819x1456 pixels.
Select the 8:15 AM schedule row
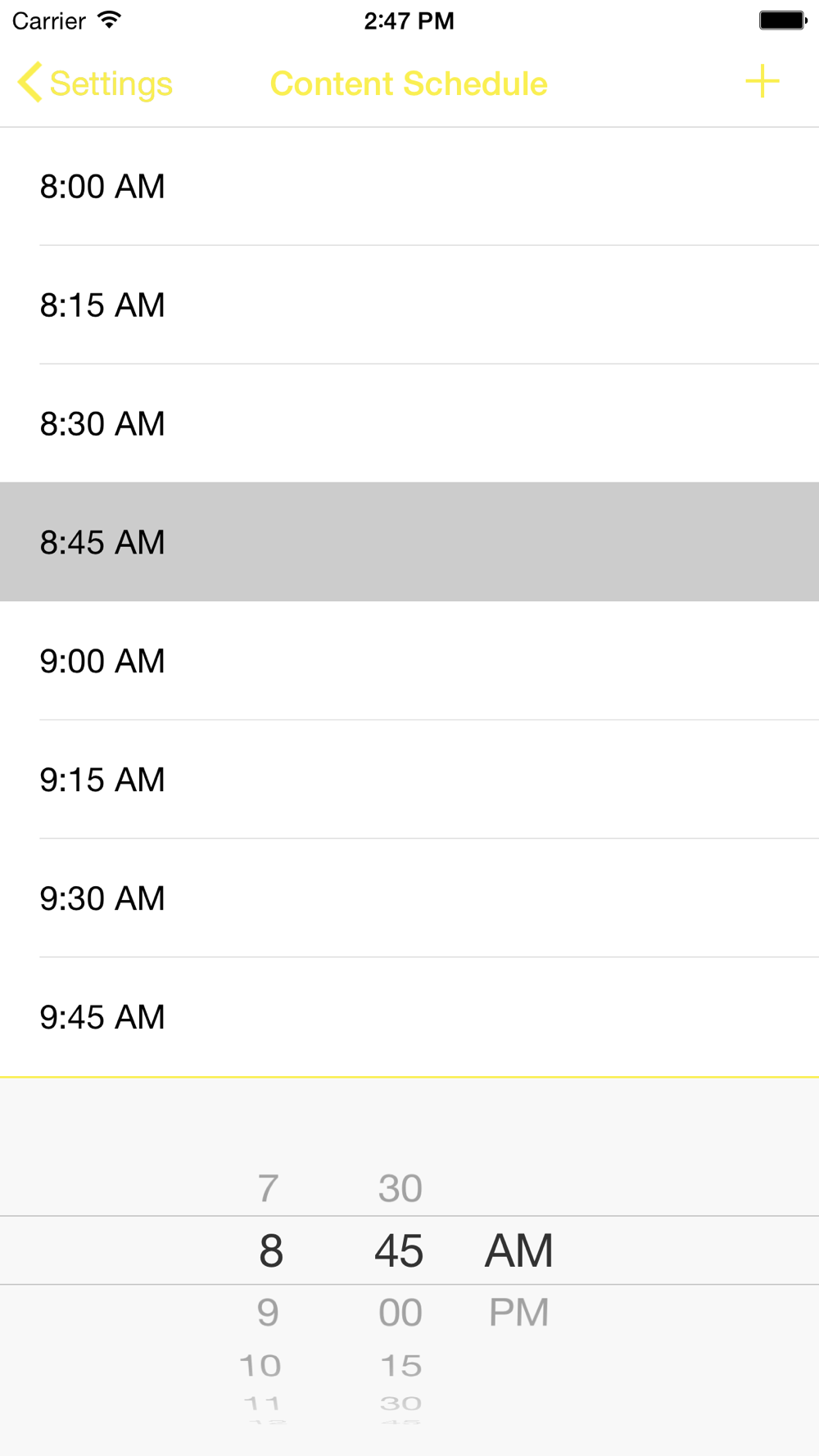[x=409, y=305]
